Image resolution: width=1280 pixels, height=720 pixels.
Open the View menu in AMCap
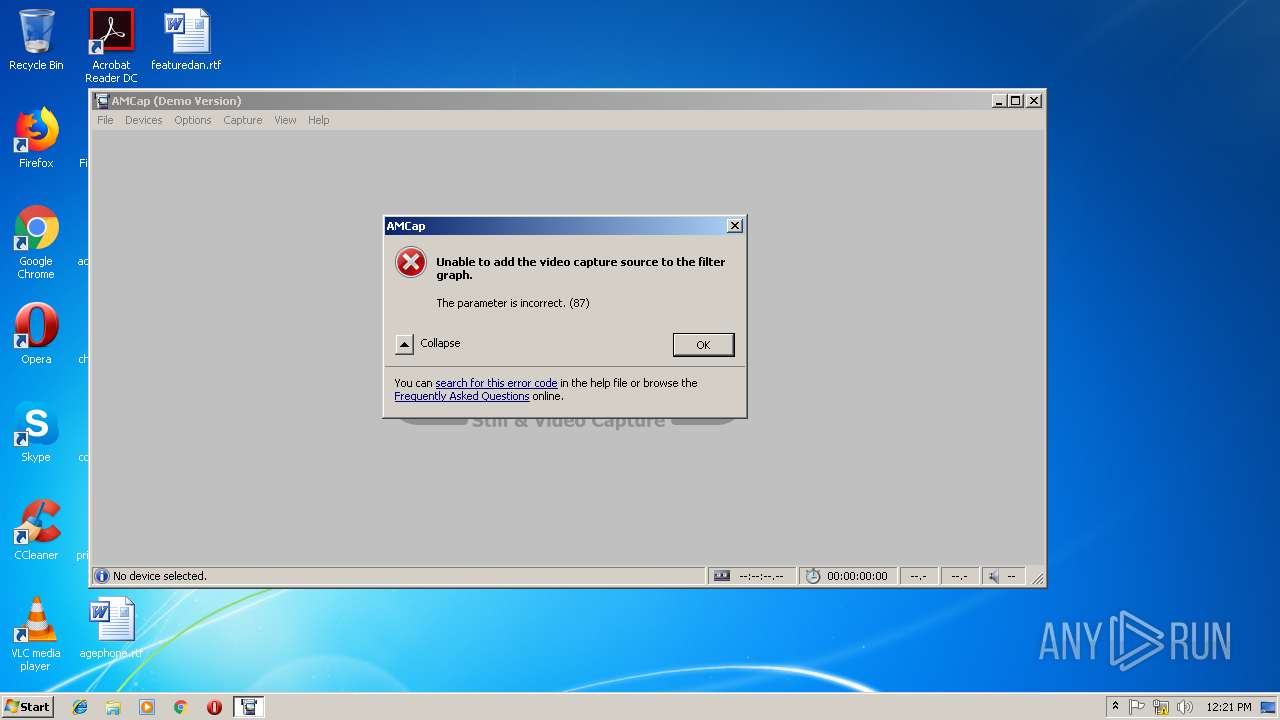[x=285, y=120]
